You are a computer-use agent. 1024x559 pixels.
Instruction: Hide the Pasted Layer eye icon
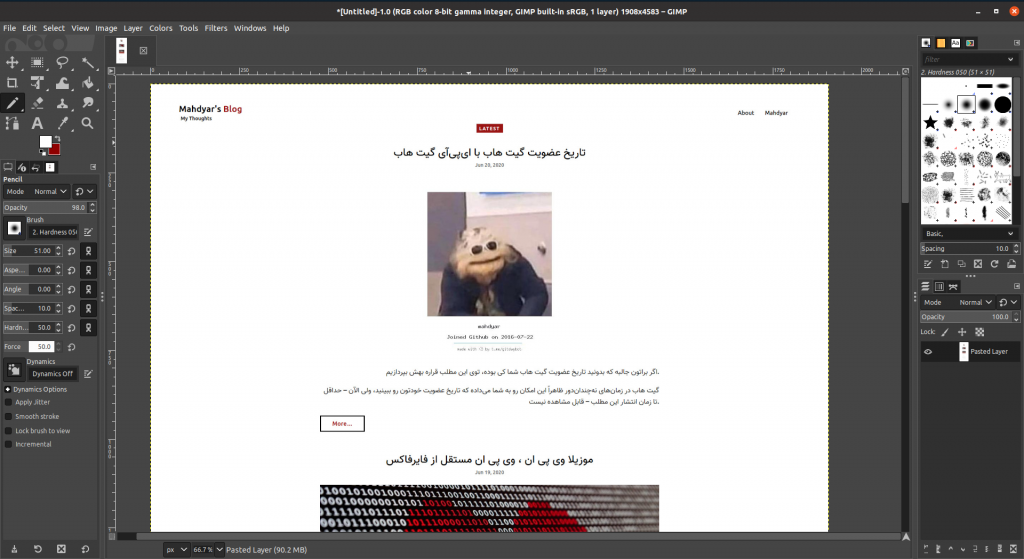[x=928, y=352]
